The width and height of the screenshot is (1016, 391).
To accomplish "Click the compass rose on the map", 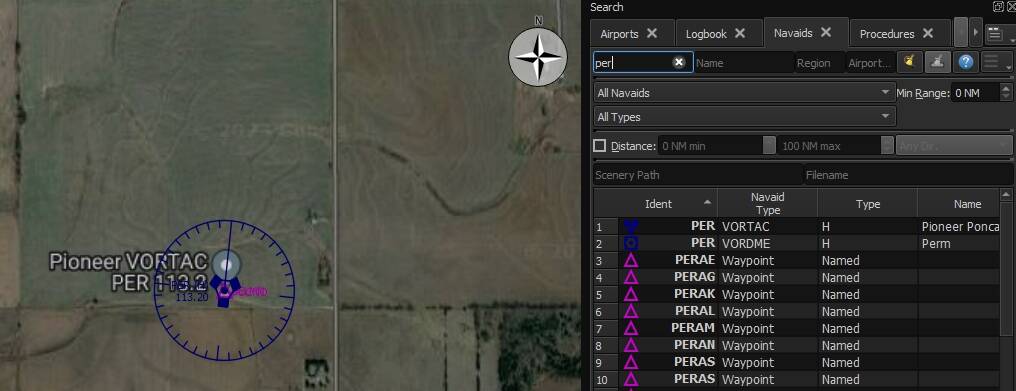I will pos(538,57).
